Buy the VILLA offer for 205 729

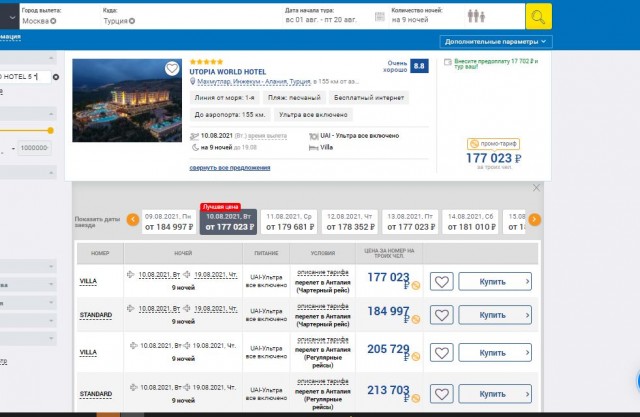[495, 353]
